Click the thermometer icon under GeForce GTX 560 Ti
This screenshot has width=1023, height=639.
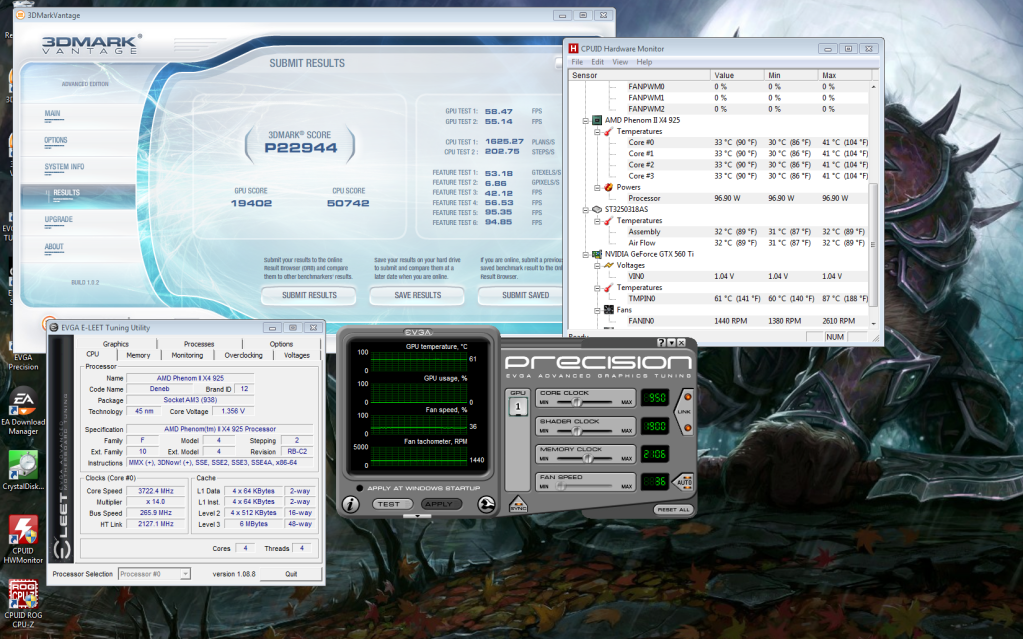(608, 287)
